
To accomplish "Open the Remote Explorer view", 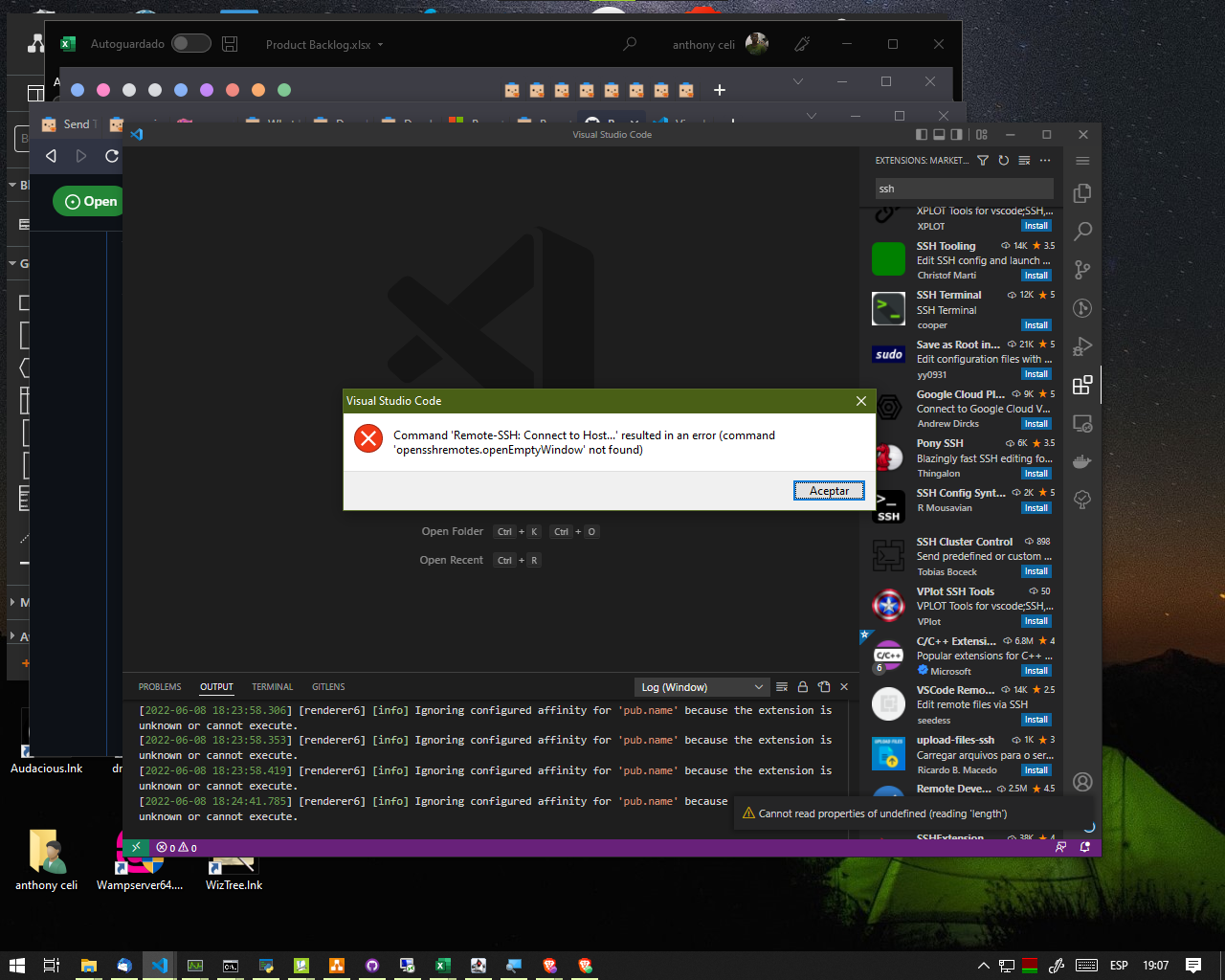I will [x=1082, y=422].
